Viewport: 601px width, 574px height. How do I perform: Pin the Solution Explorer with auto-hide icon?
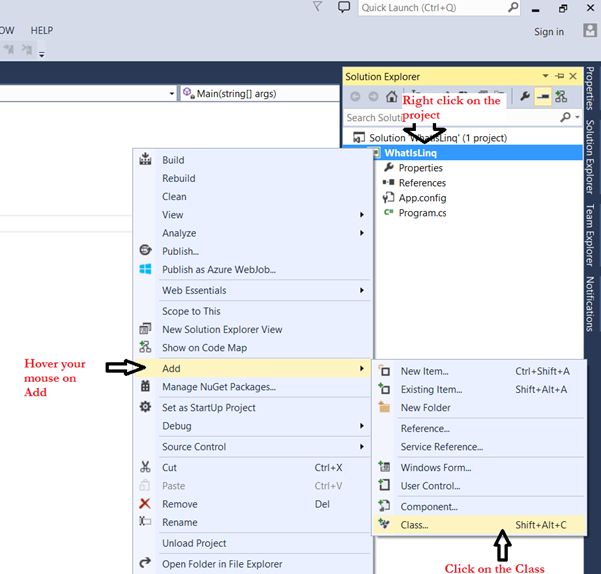pos(560,76)
